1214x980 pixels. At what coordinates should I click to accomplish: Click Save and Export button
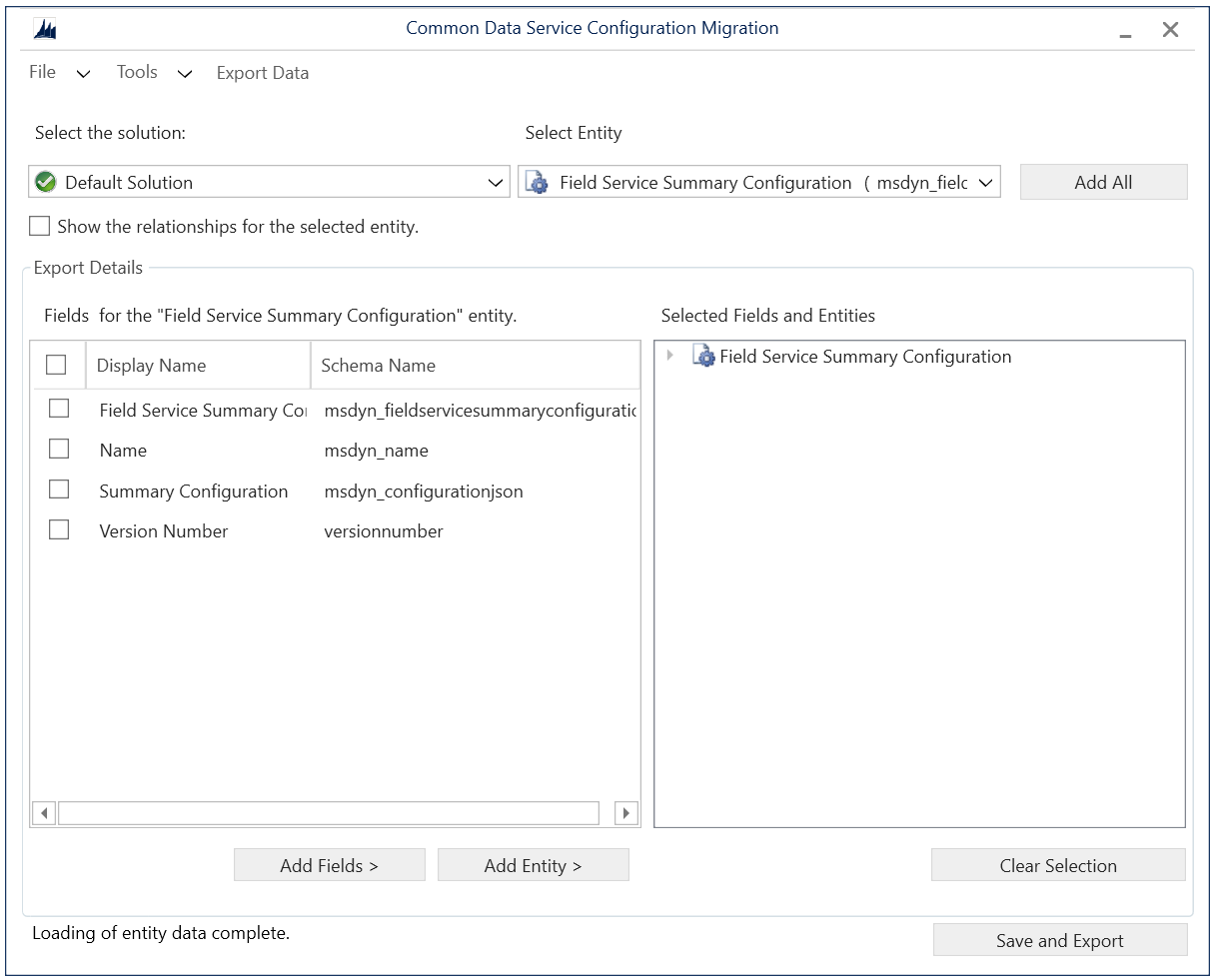point(1059,940)
